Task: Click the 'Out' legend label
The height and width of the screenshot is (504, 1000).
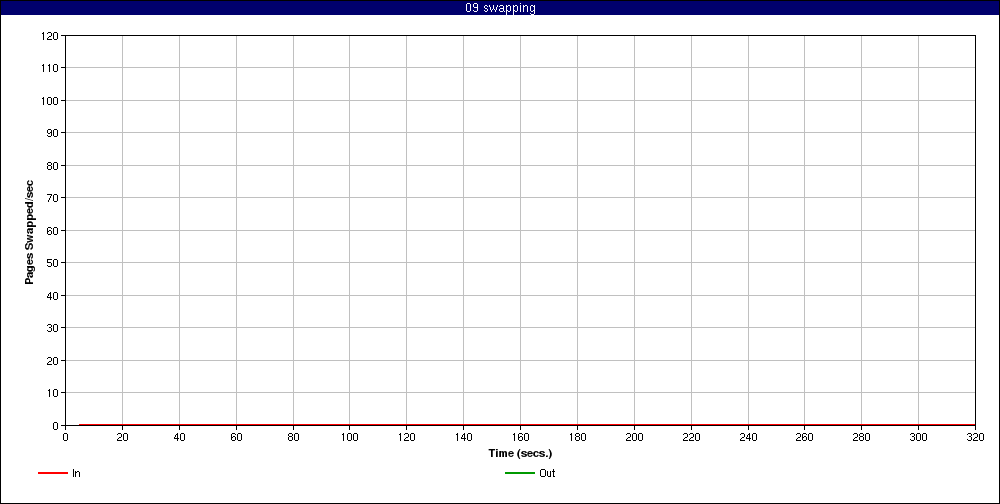Action: (547, 473)
